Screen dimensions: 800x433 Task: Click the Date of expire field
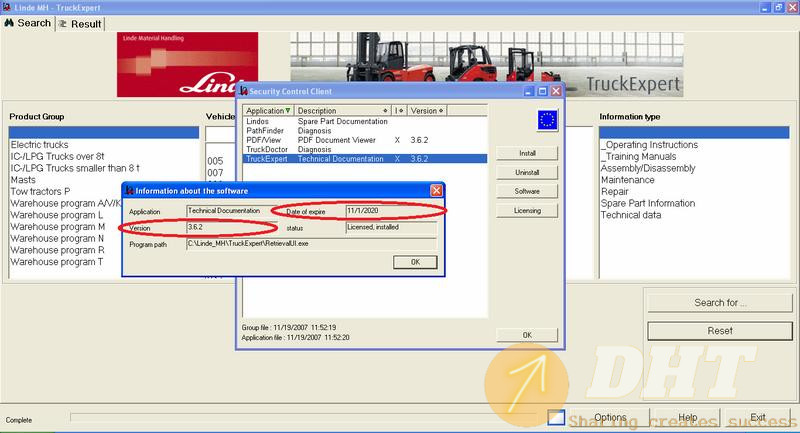tap(391, 211)
